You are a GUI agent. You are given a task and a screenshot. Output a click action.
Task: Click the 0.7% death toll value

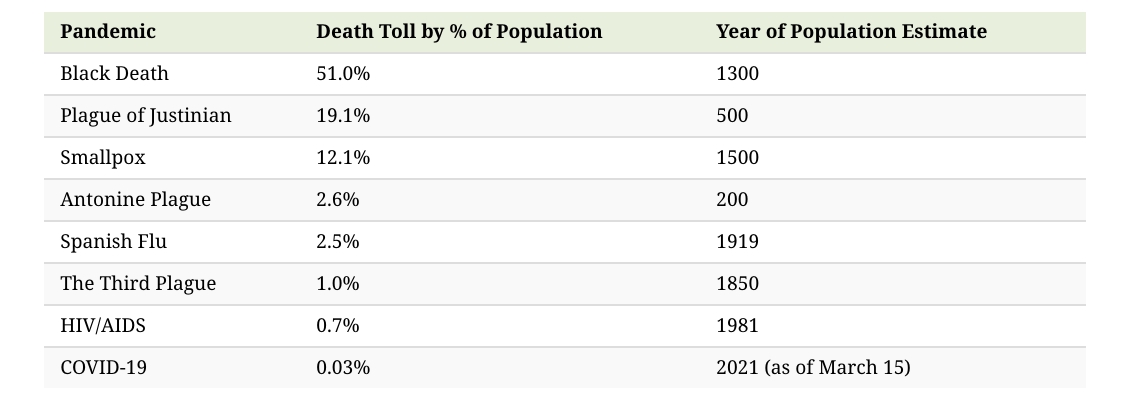(337, 326)
